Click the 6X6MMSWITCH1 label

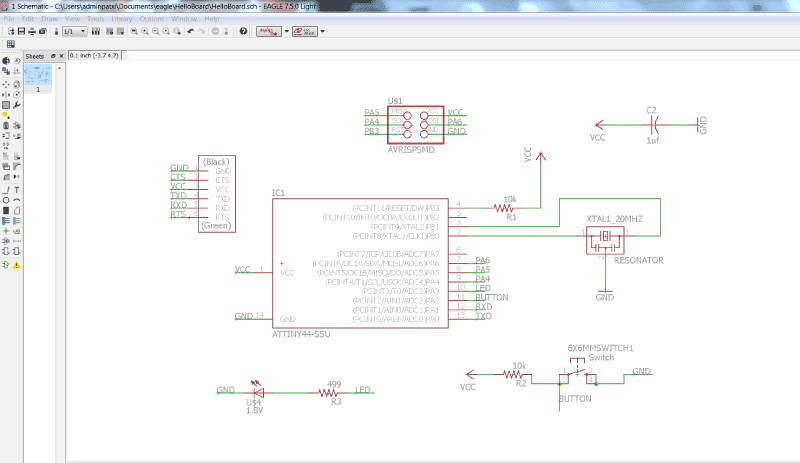pyautogui.click(x=601, y=348)
